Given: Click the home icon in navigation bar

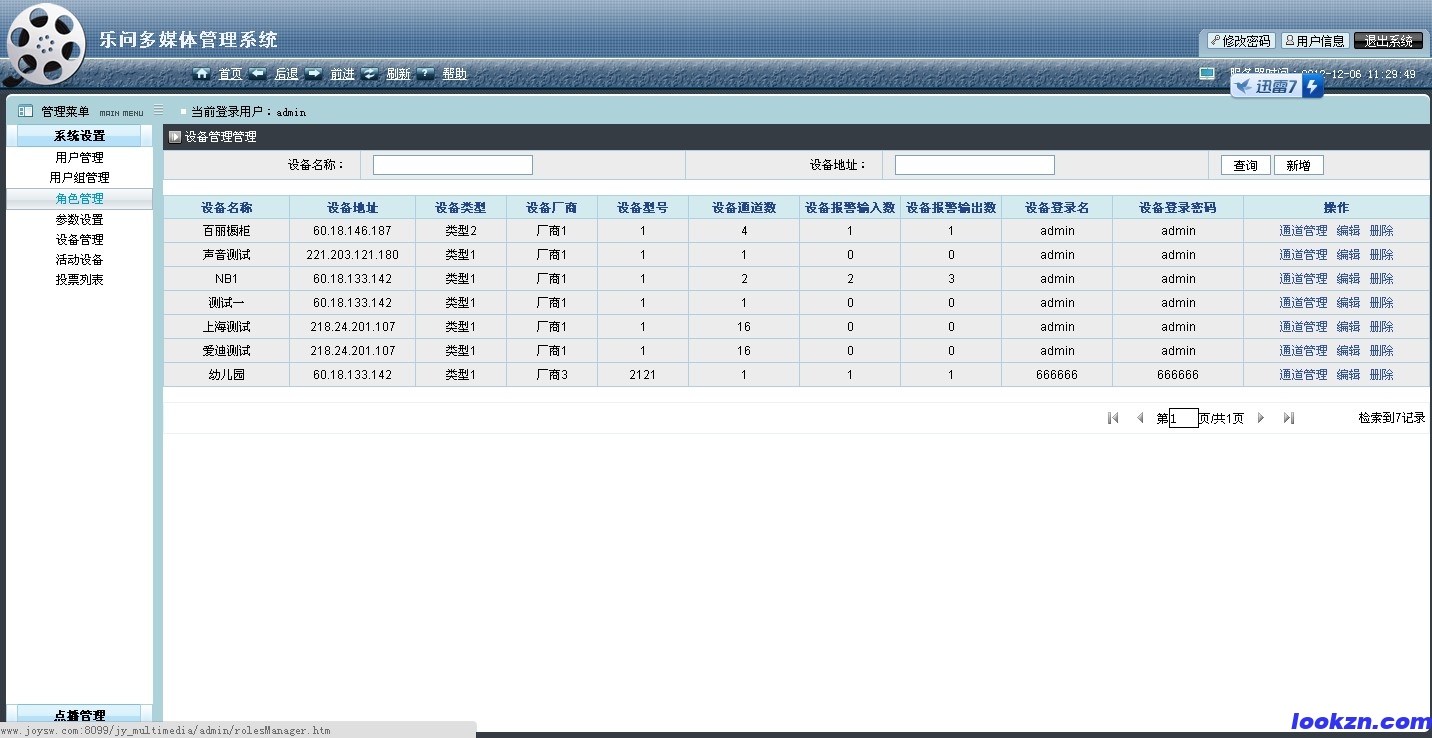Looking at the screenshot, I should pos(202,73).
